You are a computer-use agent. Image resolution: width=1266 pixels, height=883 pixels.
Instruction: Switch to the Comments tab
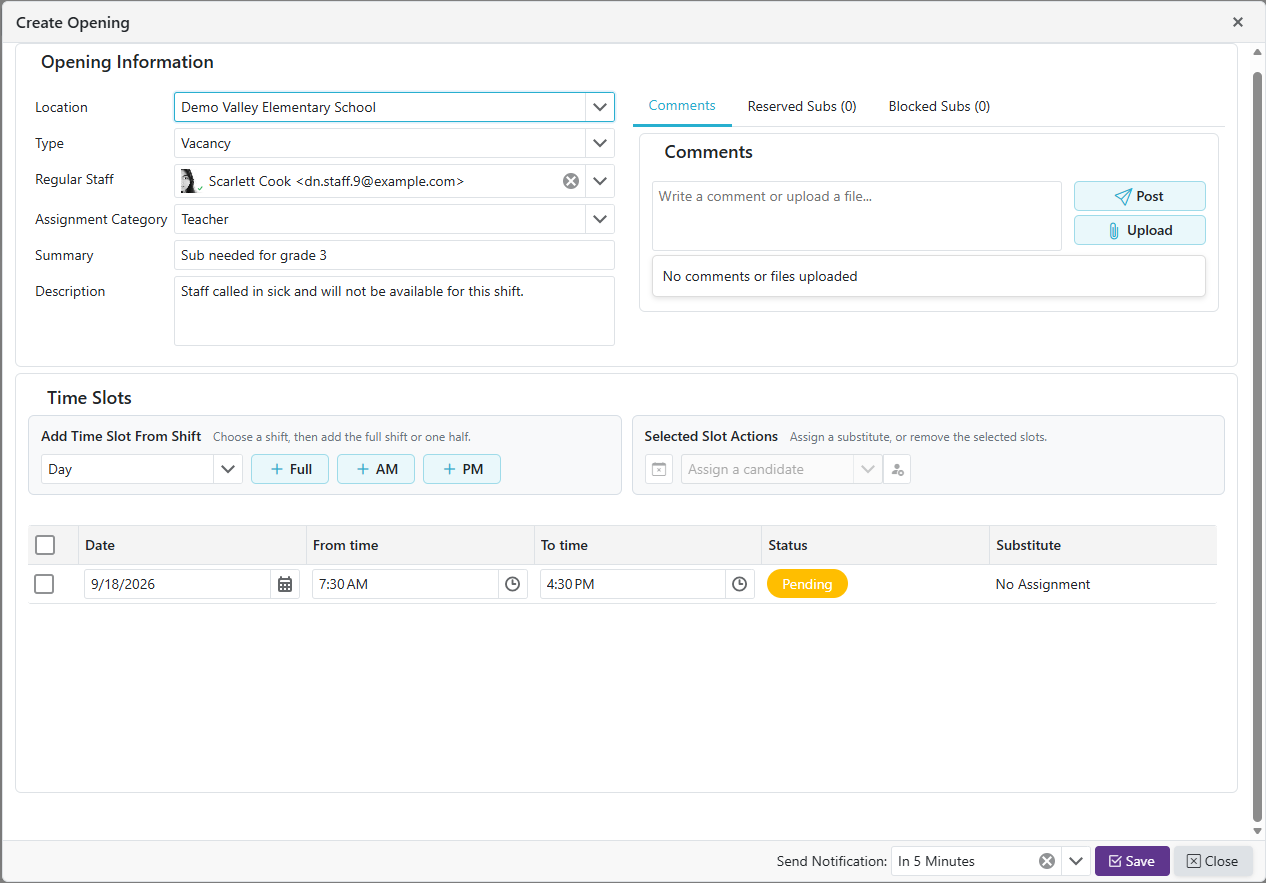682,106
